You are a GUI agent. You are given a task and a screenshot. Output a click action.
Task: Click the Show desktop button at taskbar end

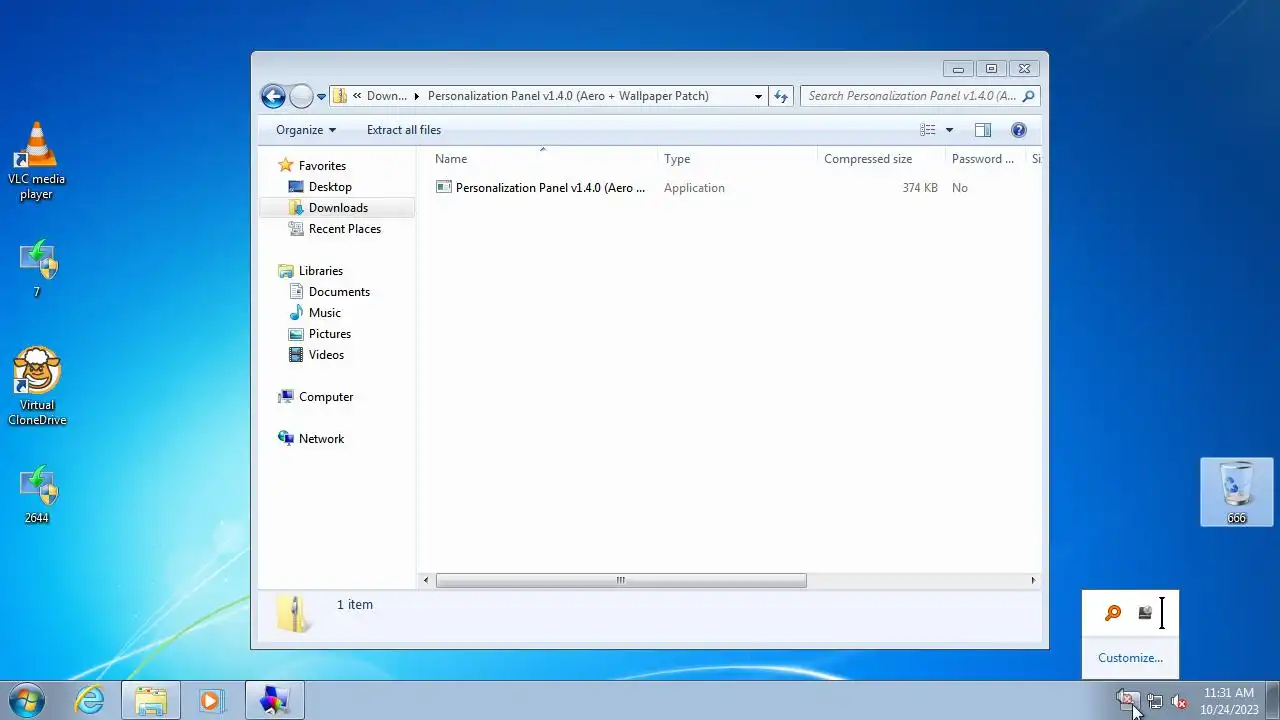point(1272,701)
